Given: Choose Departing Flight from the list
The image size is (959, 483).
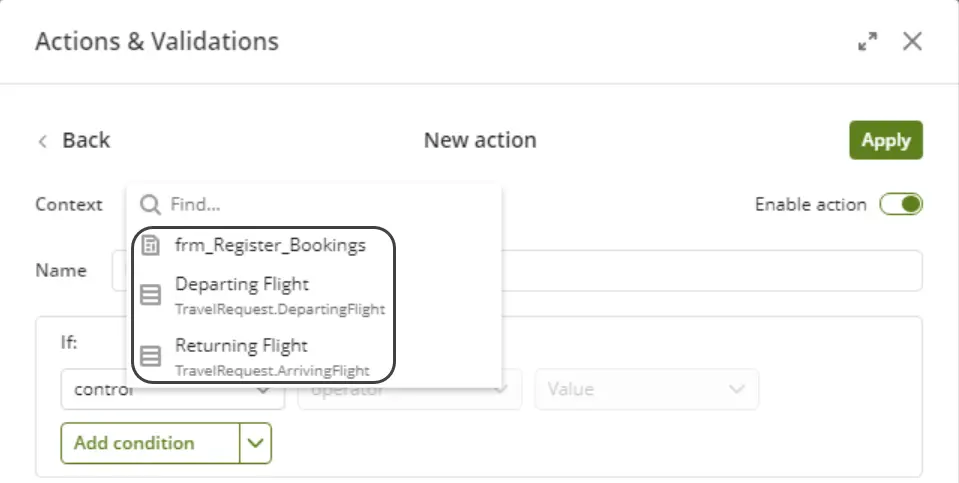Looking at the screenshot, I should click(263, 295).
